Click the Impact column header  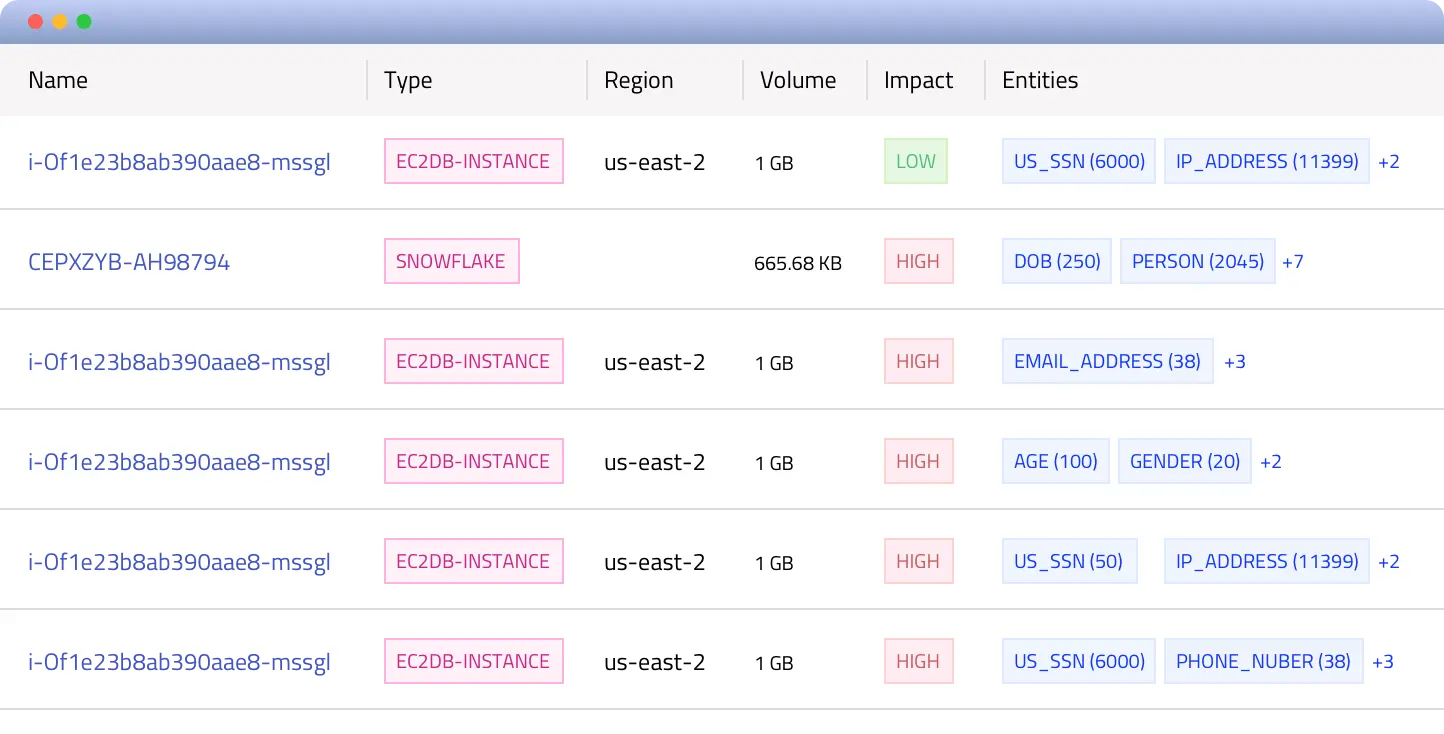click(x=918, y=80)
